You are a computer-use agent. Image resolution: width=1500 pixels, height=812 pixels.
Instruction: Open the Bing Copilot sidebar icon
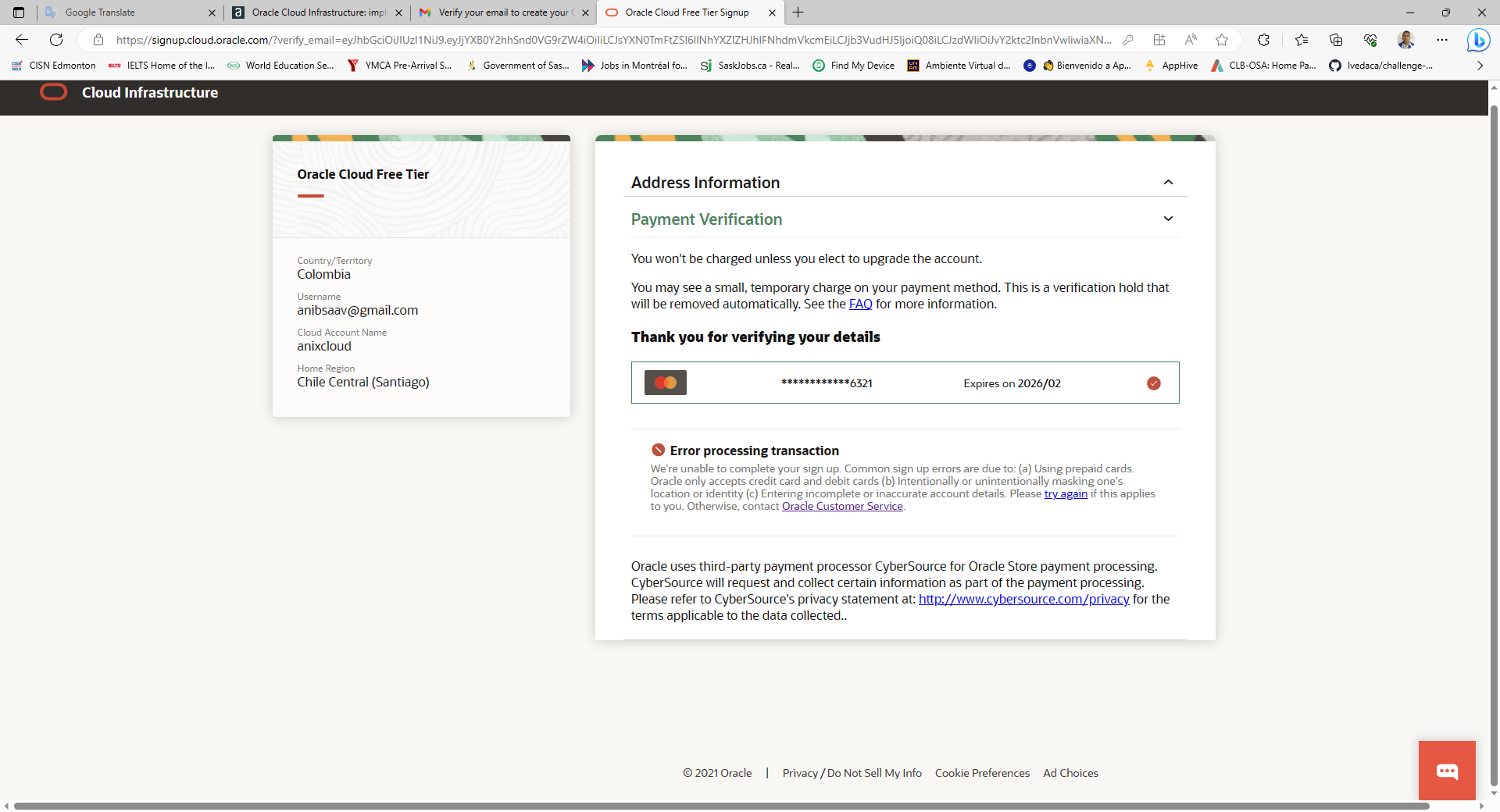(x=1478, y=40)
